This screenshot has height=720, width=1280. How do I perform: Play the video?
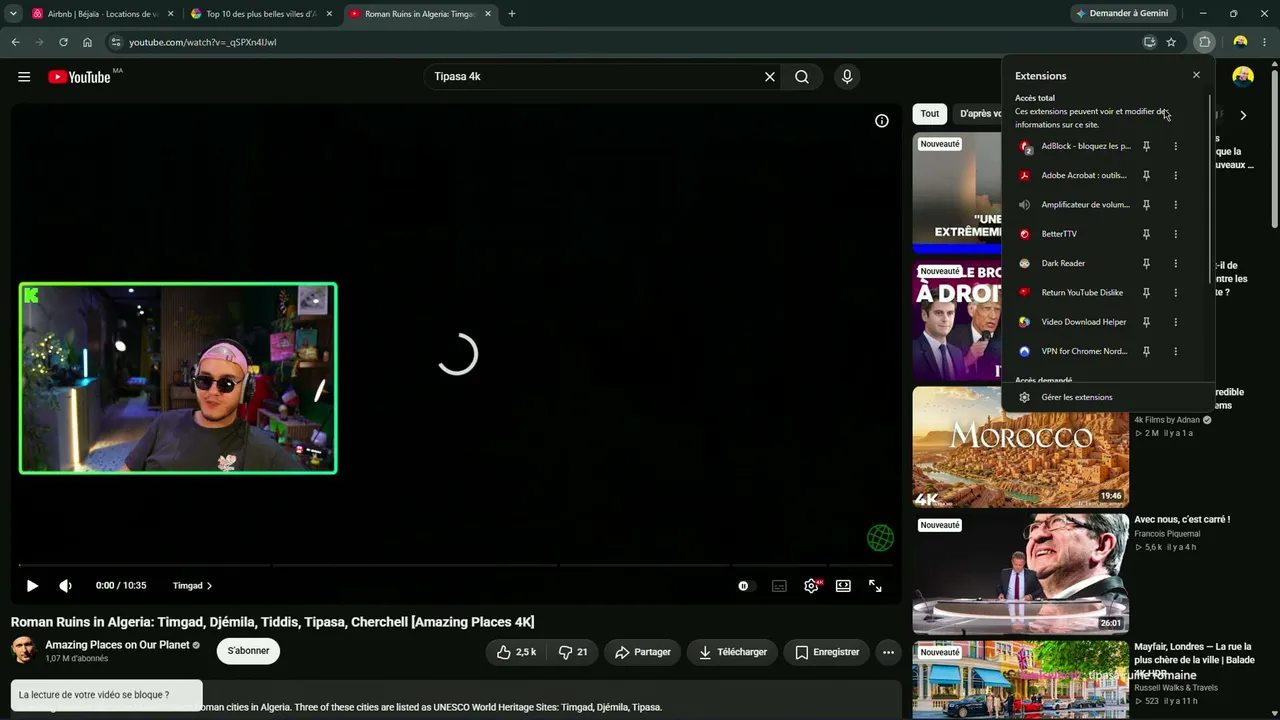[32, 586]
